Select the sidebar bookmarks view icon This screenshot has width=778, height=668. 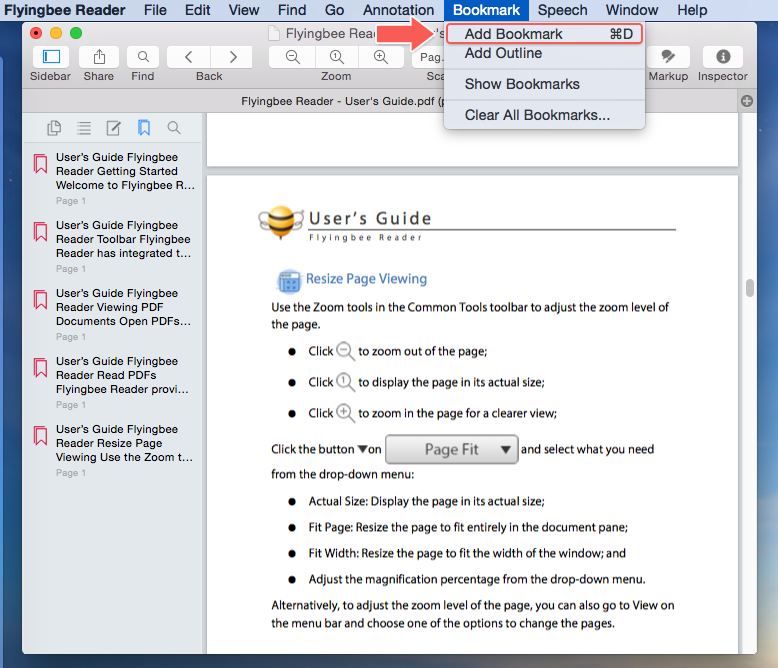tap(144, 128)
